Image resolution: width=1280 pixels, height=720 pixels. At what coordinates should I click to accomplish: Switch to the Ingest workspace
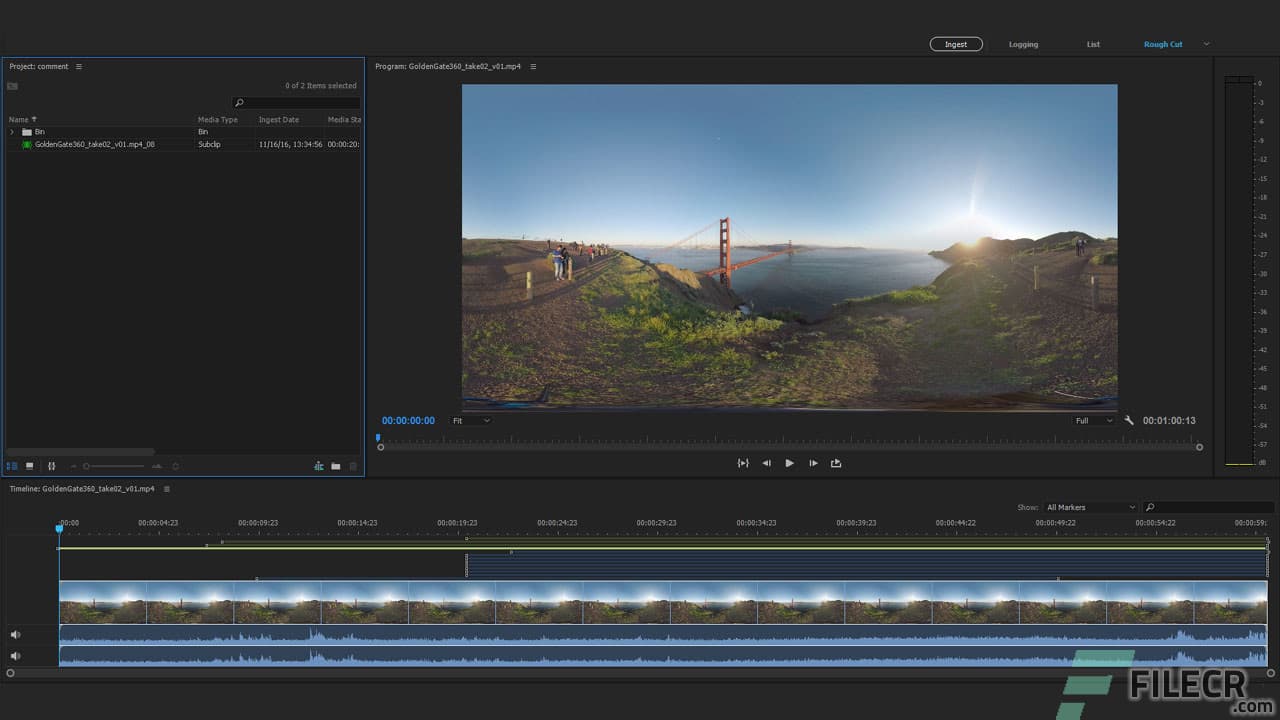[955, 44]
